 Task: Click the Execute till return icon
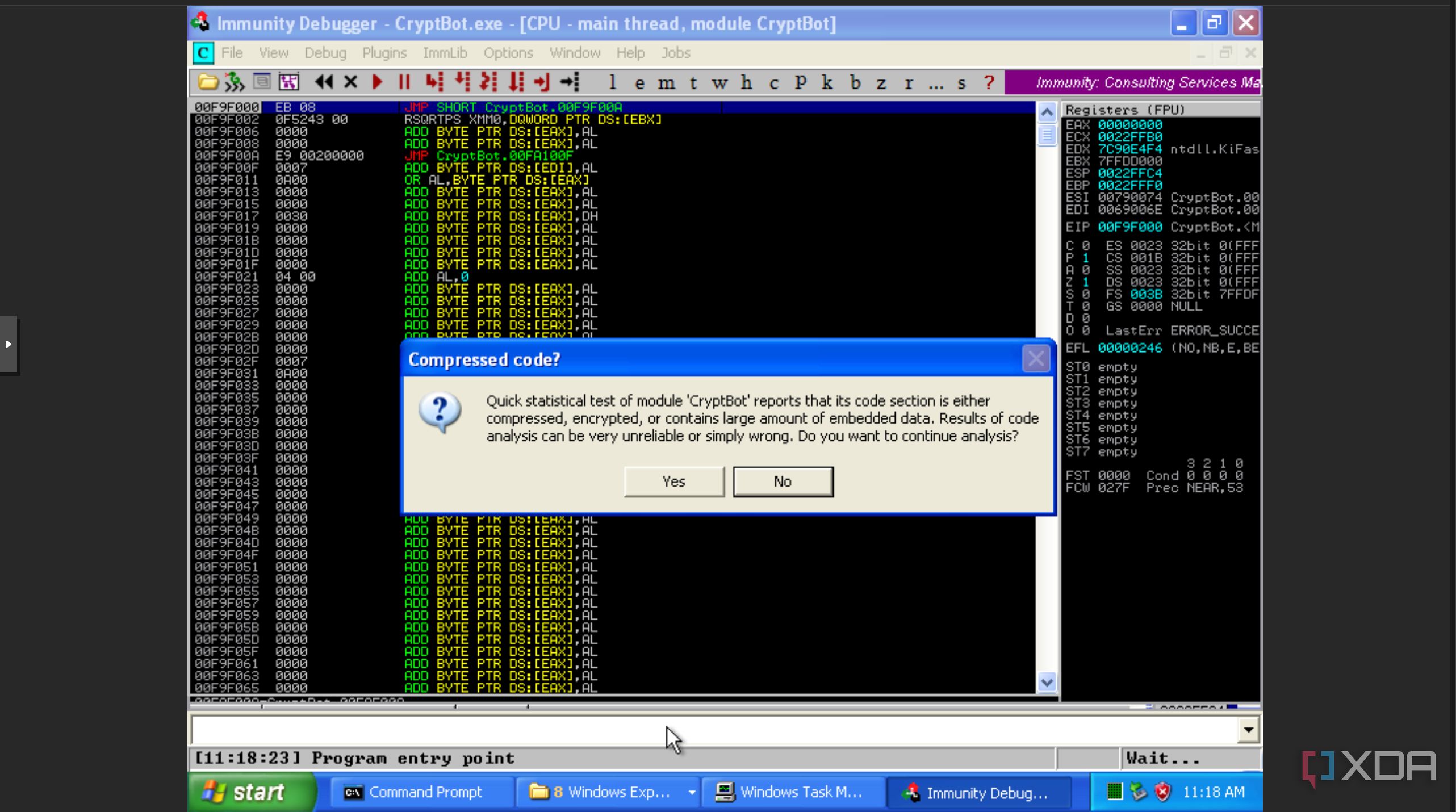pyautogui.click(x=542, y=82)
